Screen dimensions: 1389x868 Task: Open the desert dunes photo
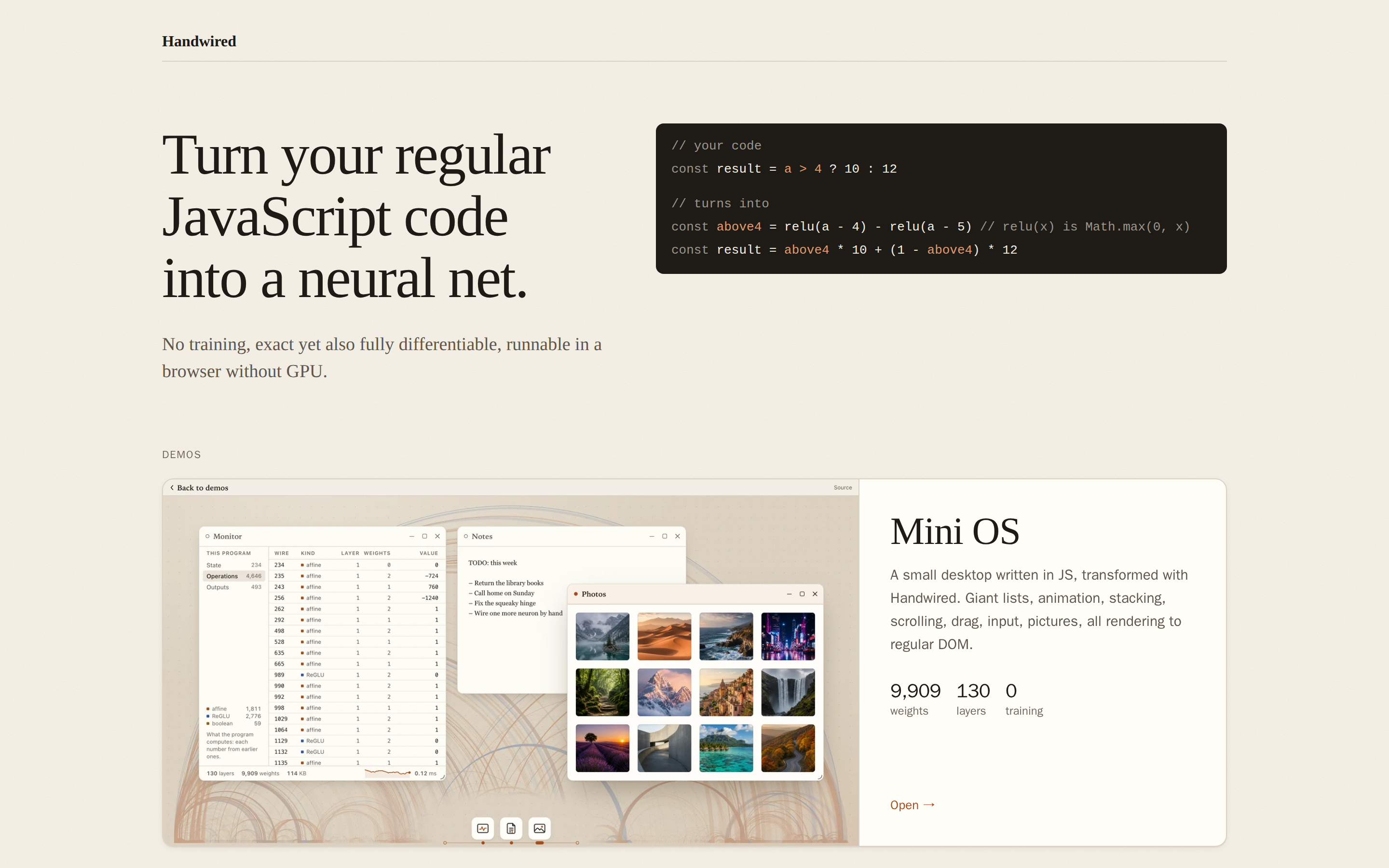pos(664,636)
